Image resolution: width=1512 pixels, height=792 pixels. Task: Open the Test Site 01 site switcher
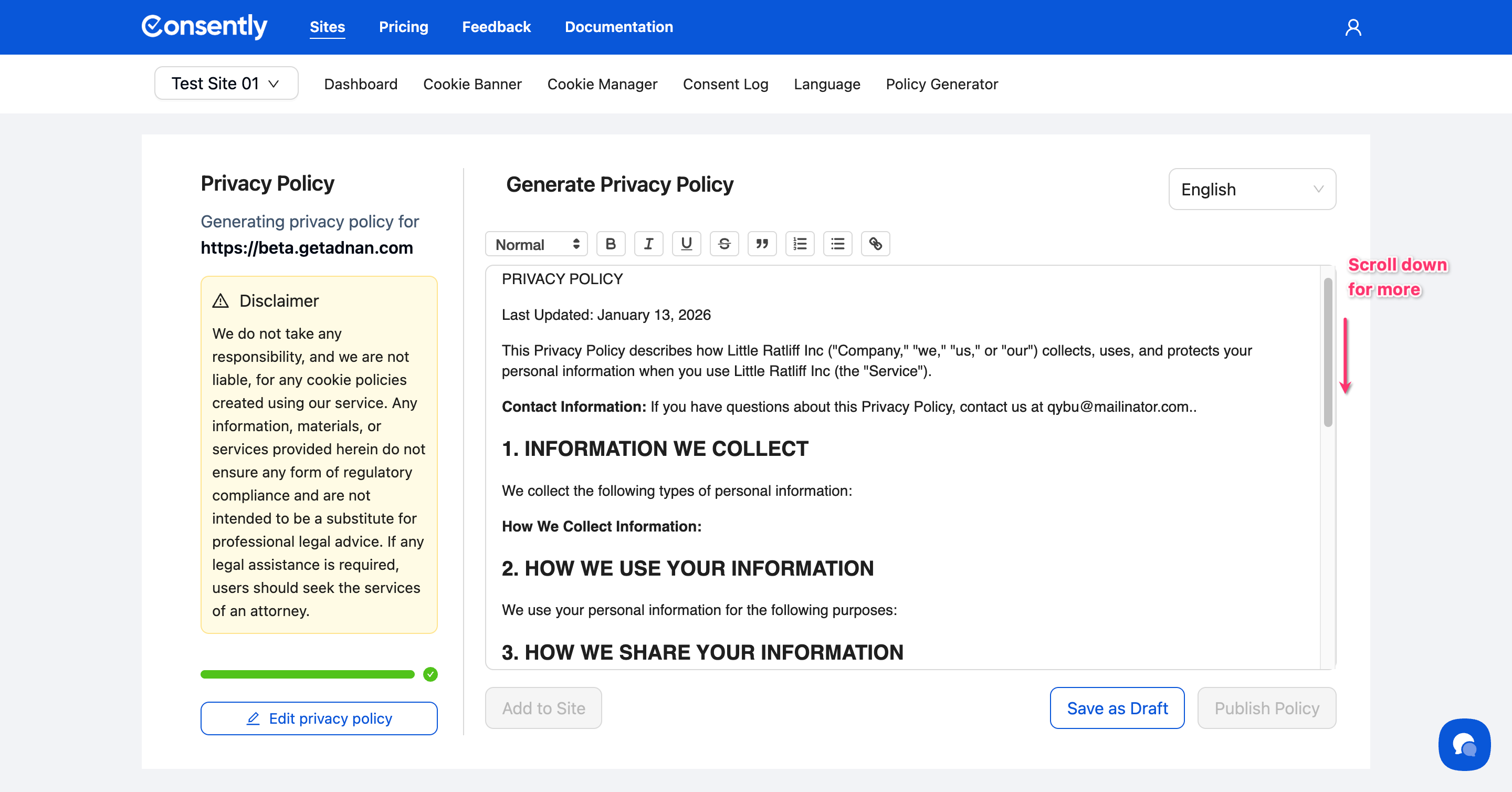click(x=226, y=84)
